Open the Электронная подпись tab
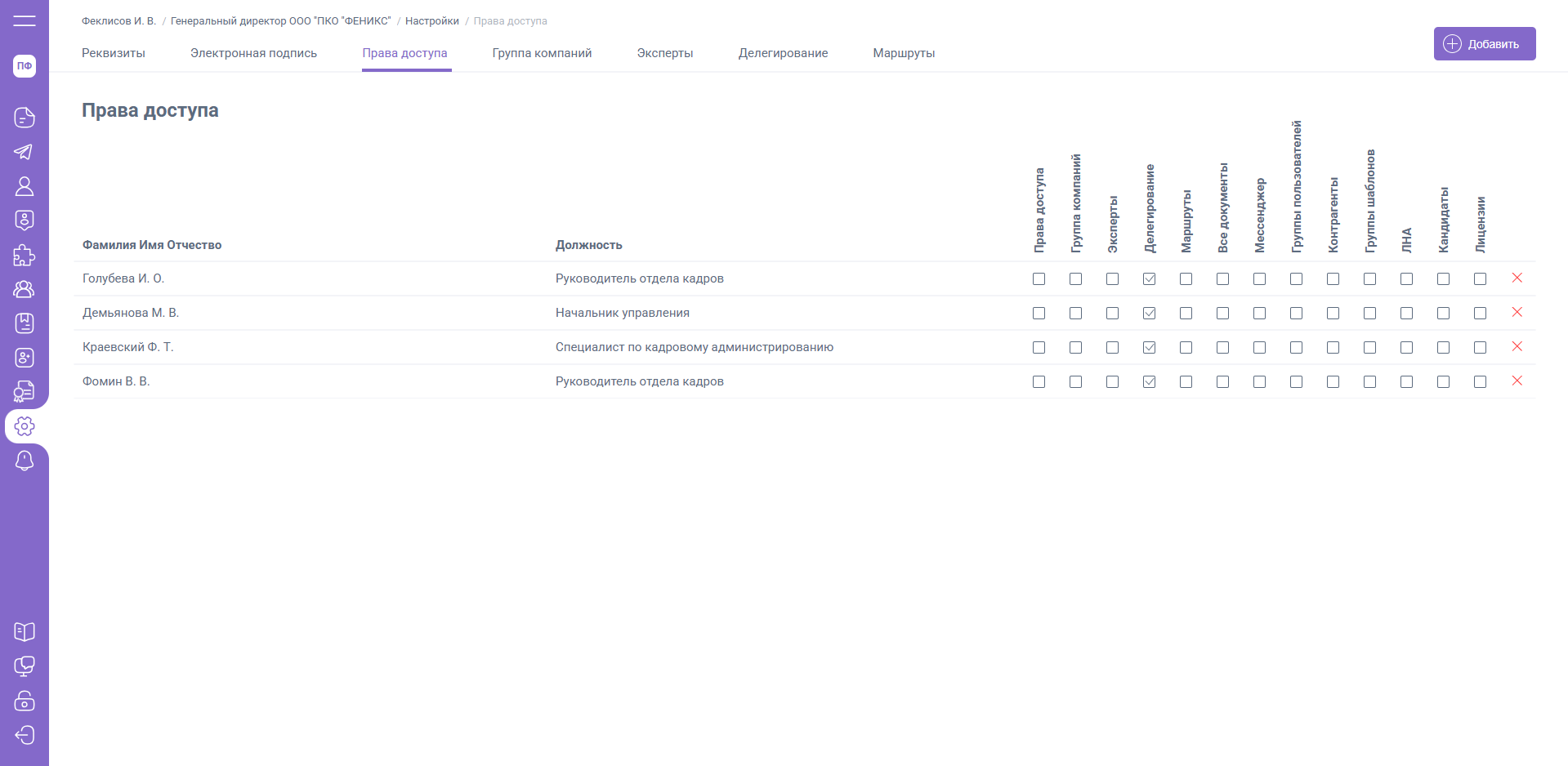 pyautogui.click(x=253, y=53)
